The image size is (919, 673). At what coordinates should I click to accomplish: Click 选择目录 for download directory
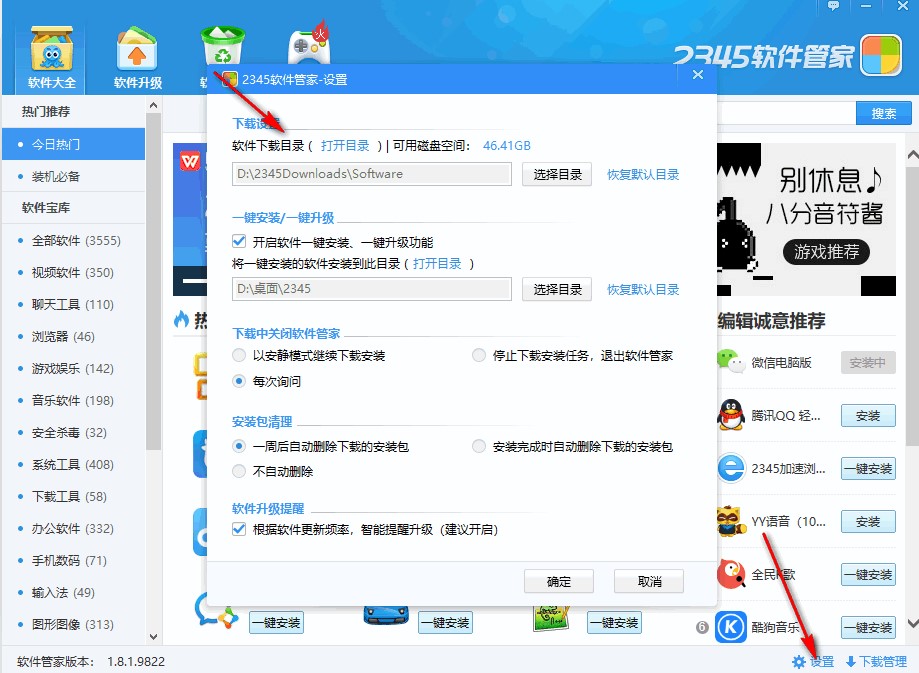(557, 174)
